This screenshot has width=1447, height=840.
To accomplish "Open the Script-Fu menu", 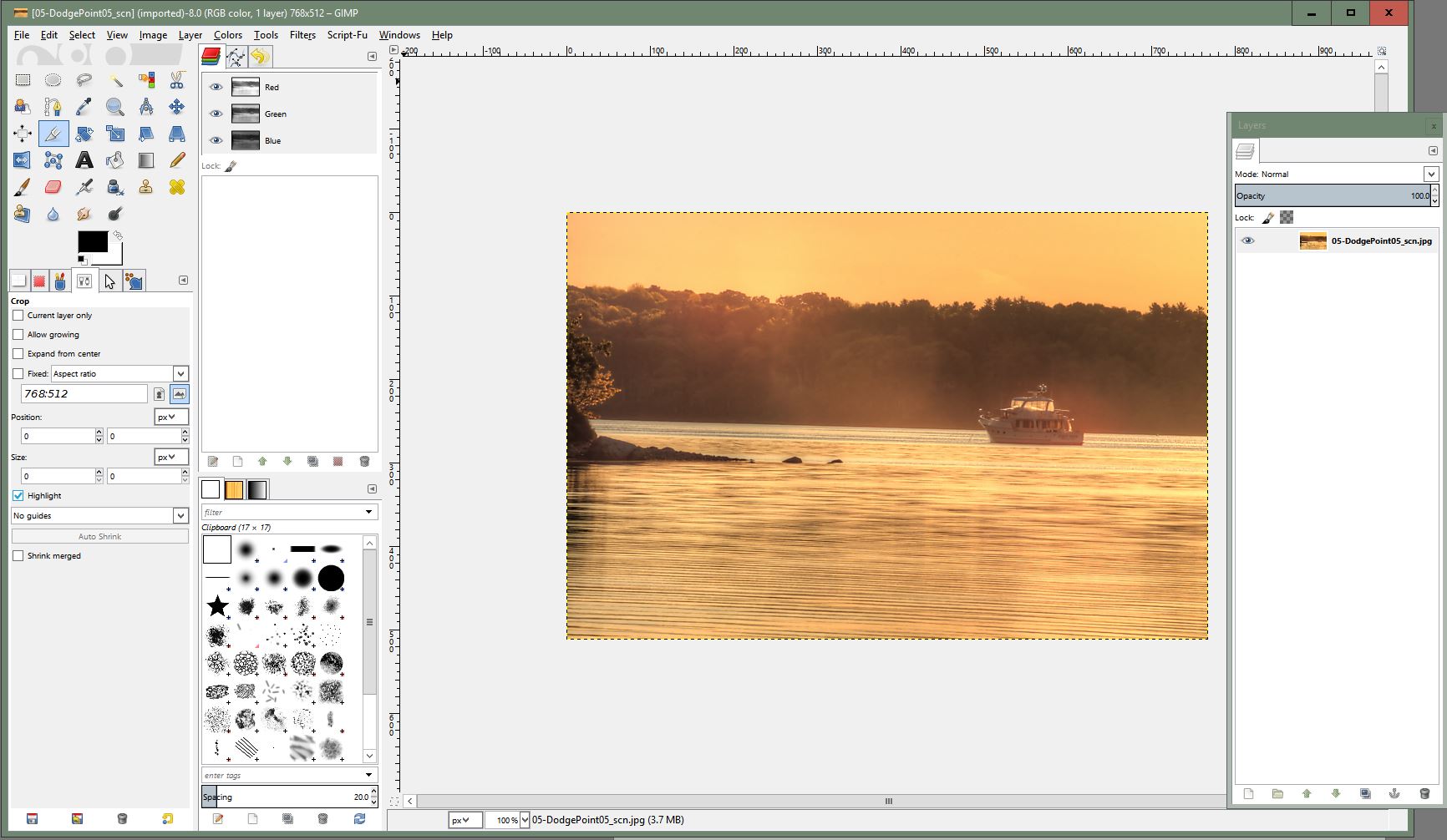I will tap(347, 35).
